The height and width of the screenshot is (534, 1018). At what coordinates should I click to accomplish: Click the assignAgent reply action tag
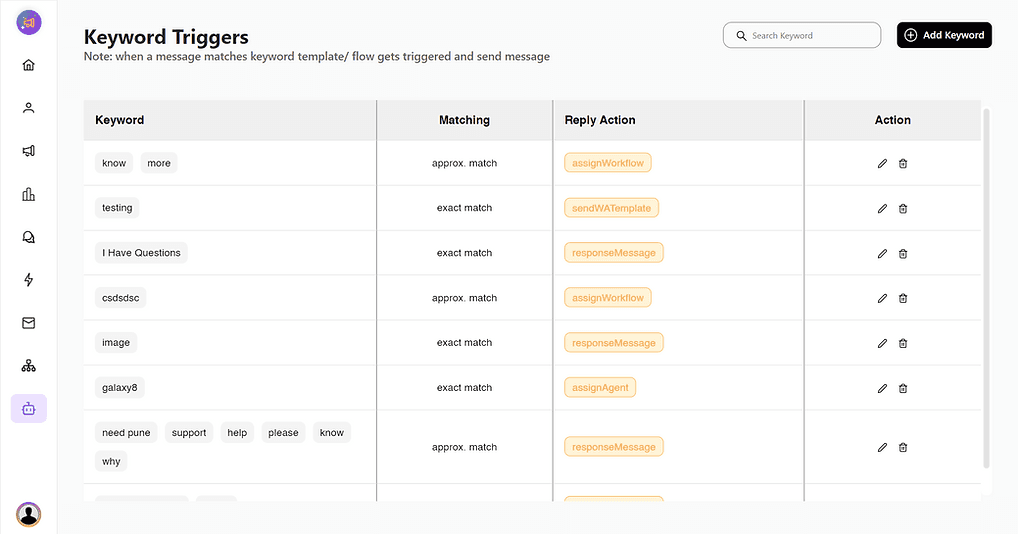(600, 387)
